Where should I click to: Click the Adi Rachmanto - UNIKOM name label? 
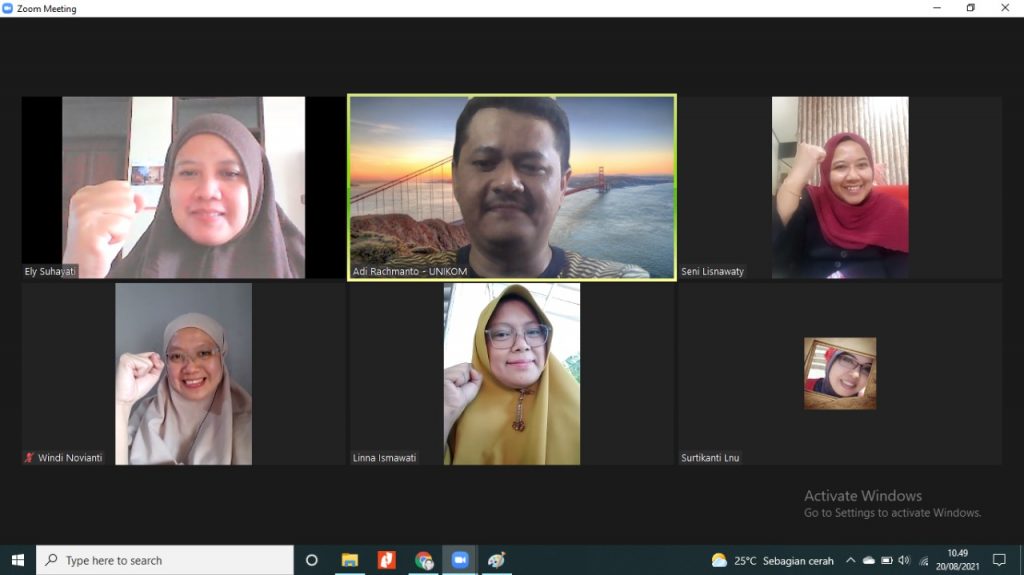coord(410,271)
